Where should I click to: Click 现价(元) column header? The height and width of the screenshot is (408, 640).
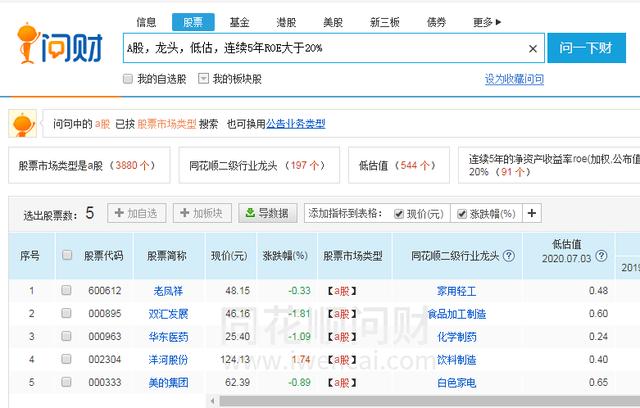[x=229, y=256]
